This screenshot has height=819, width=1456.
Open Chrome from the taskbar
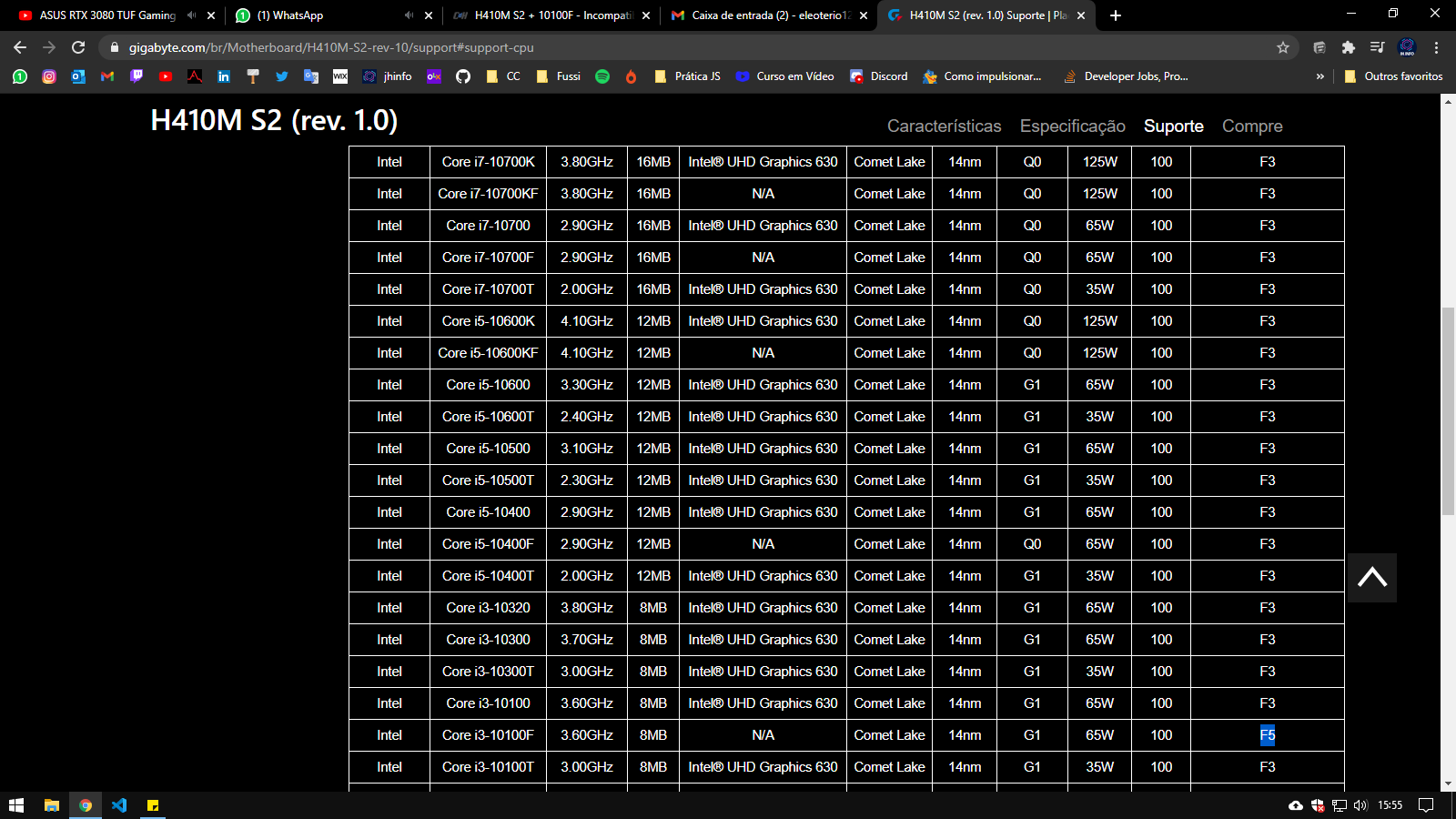click(x=86, y=805)
